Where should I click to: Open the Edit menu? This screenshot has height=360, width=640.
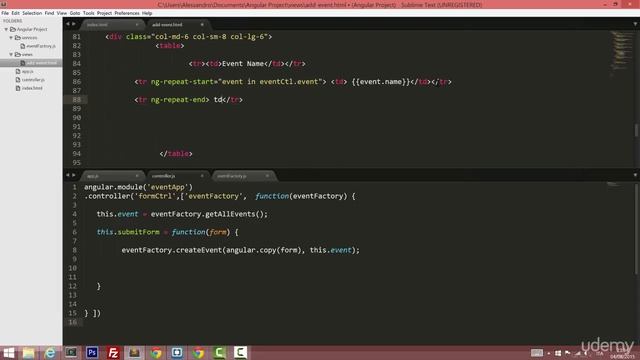(x=16, y=13)
